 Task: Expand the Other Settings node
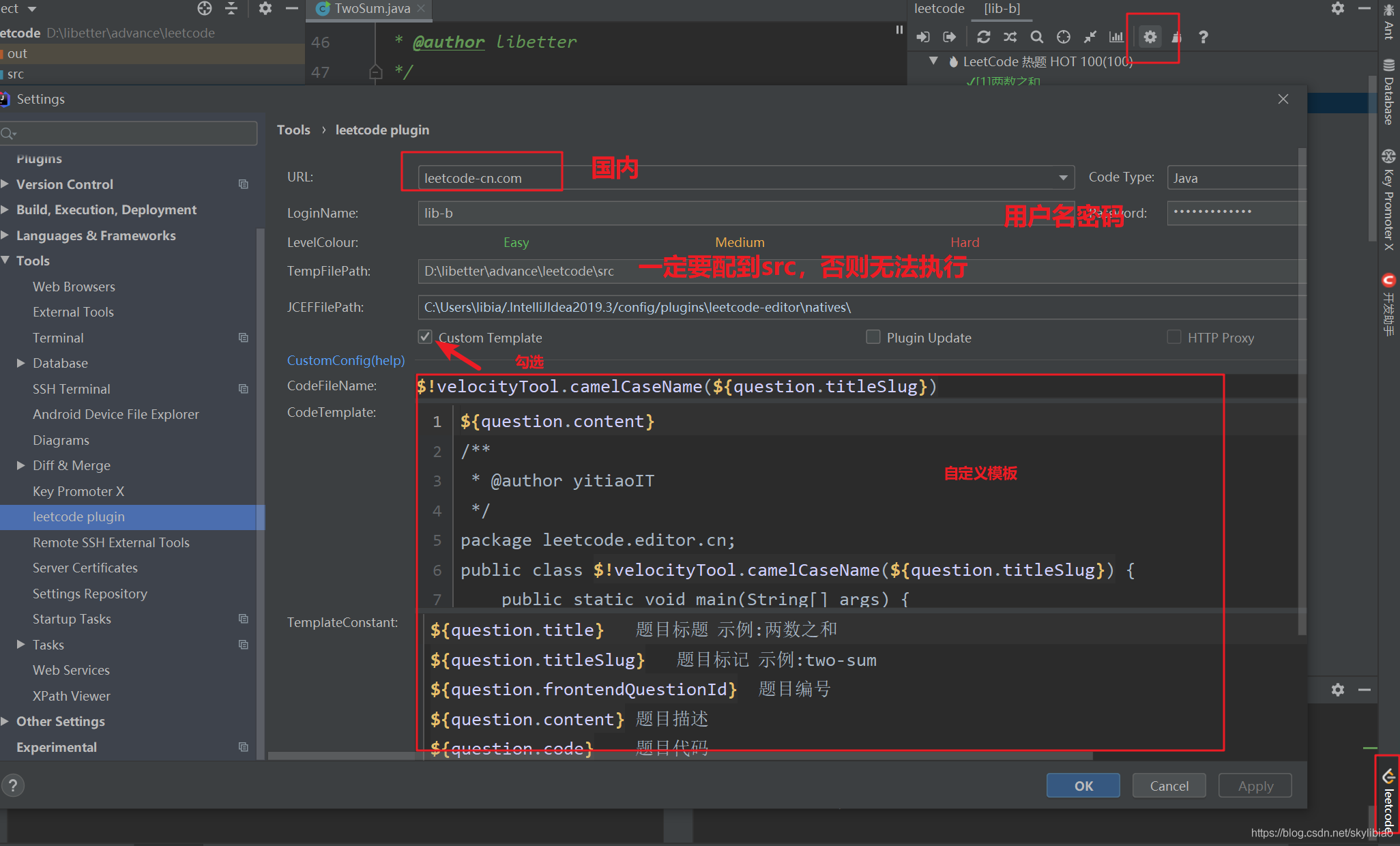click(x=5, y=721)
